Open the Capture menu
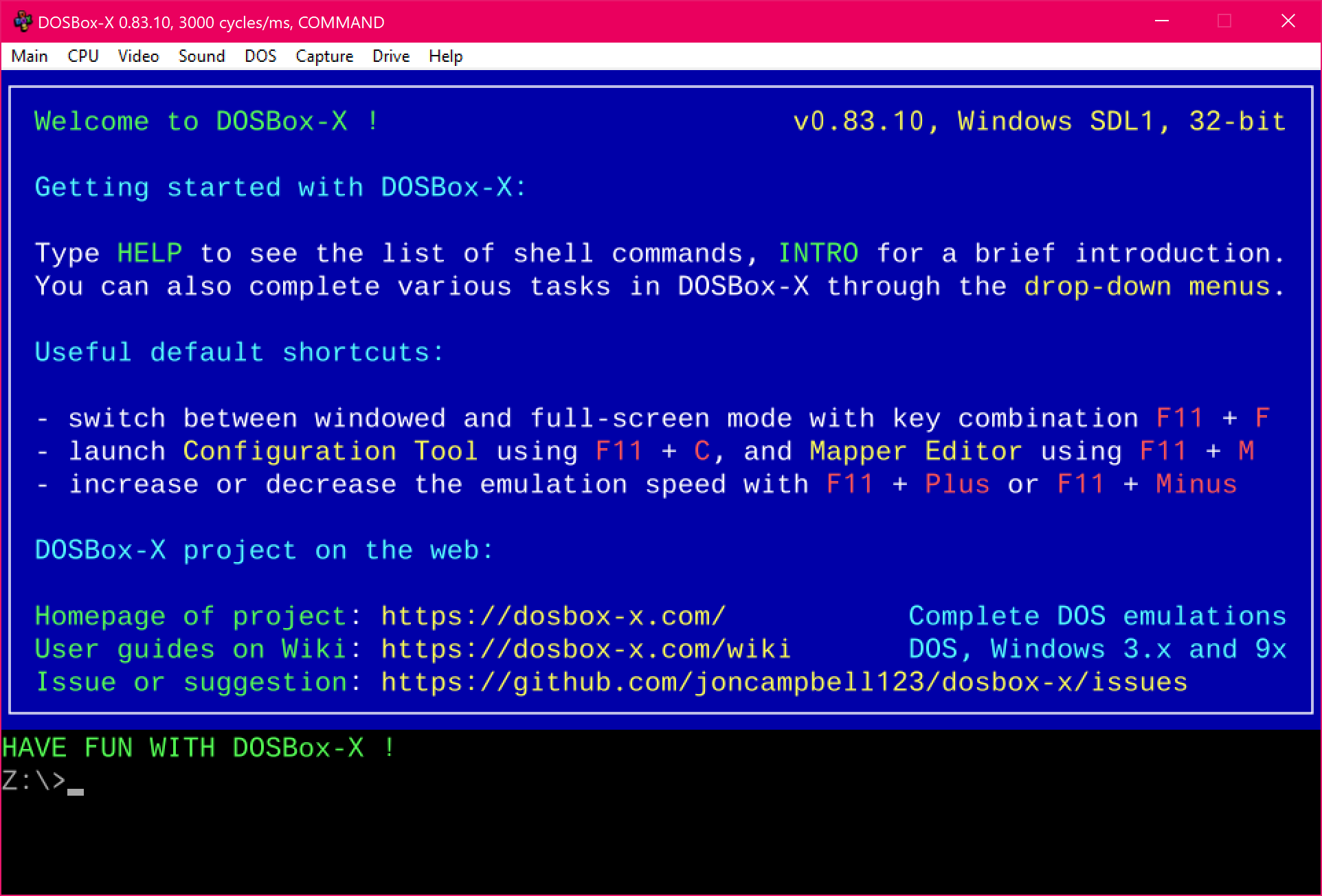1322x896 pixels. (323, 56)
